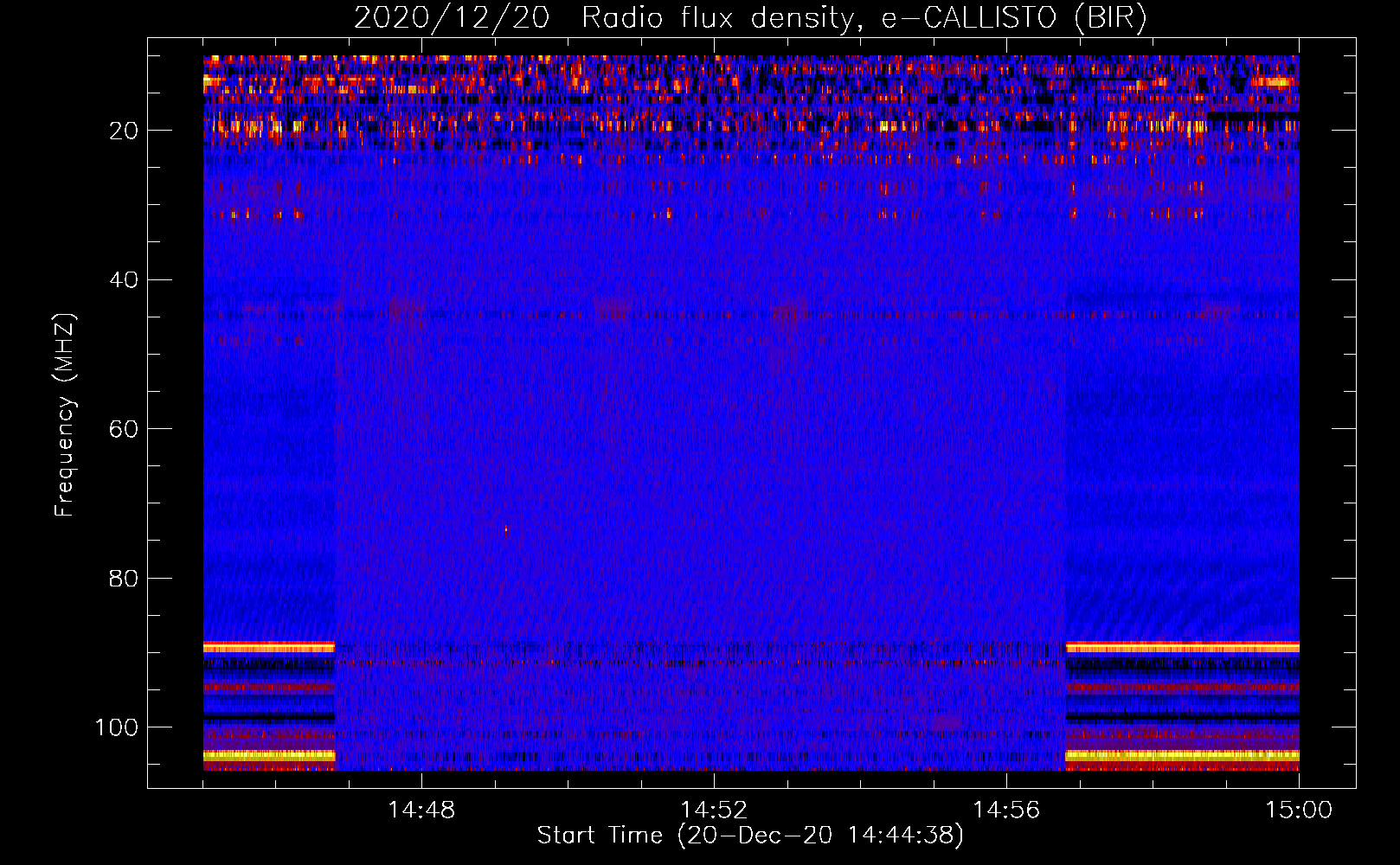Click the date "2020/12/20" in the title
This screenshot has height=865, width=1400.
click(x=452, y=18)
